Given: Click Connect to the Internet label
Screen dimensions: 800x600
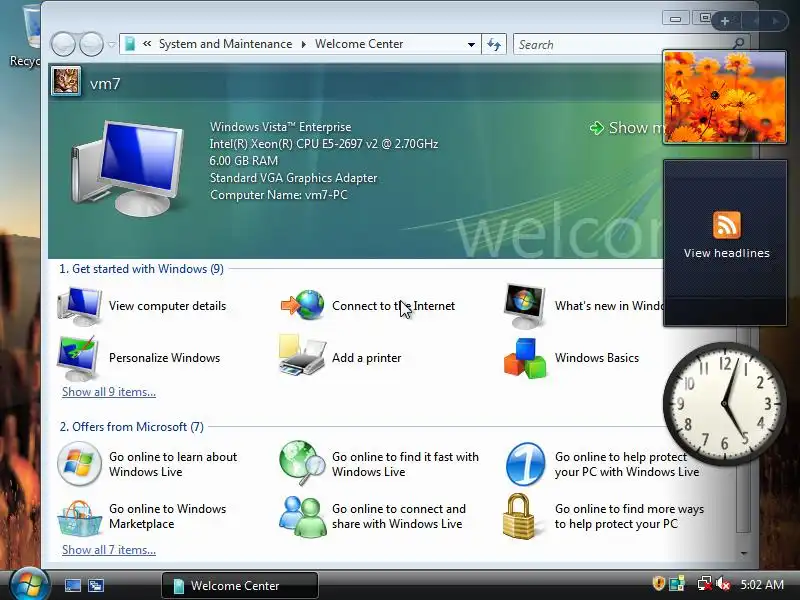Looking at the screenshot, I should [x=393, y=306].
